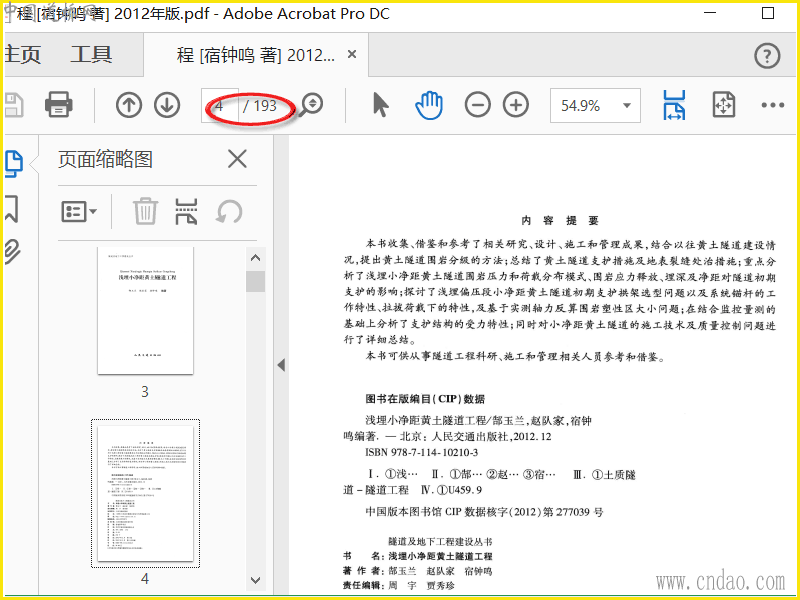Click the 页面缩略图 panel title
The width and height of the screenshot is (800, 600).
(x=105, y=159)
